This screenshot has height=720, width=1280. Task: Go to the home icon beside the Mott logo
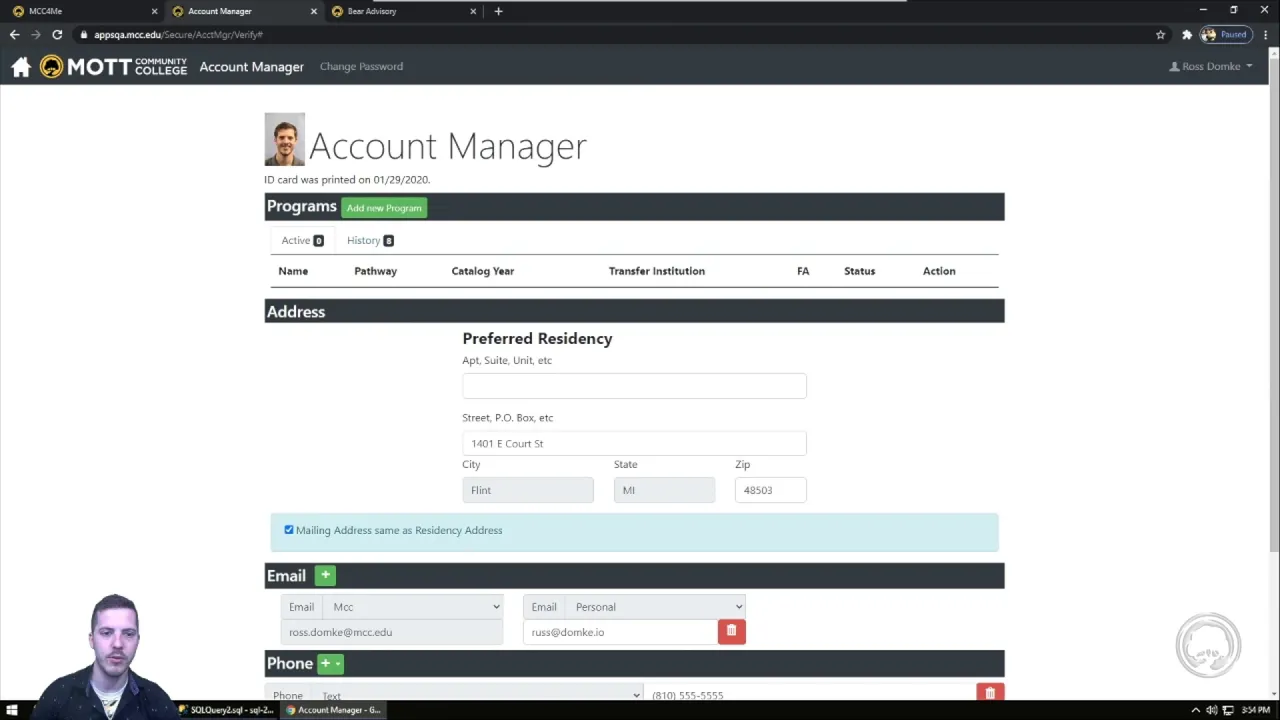21,67
